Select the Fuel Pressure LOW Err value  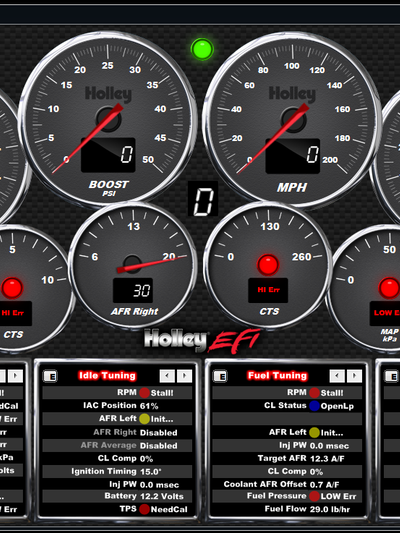338,496
